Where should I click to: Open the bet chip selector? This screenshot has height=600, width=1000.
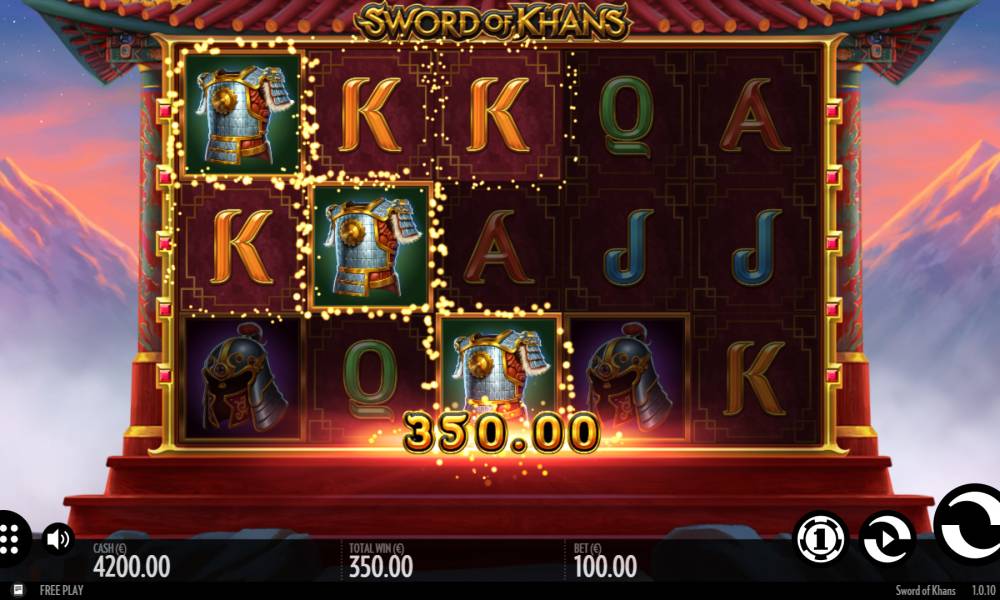821,538
